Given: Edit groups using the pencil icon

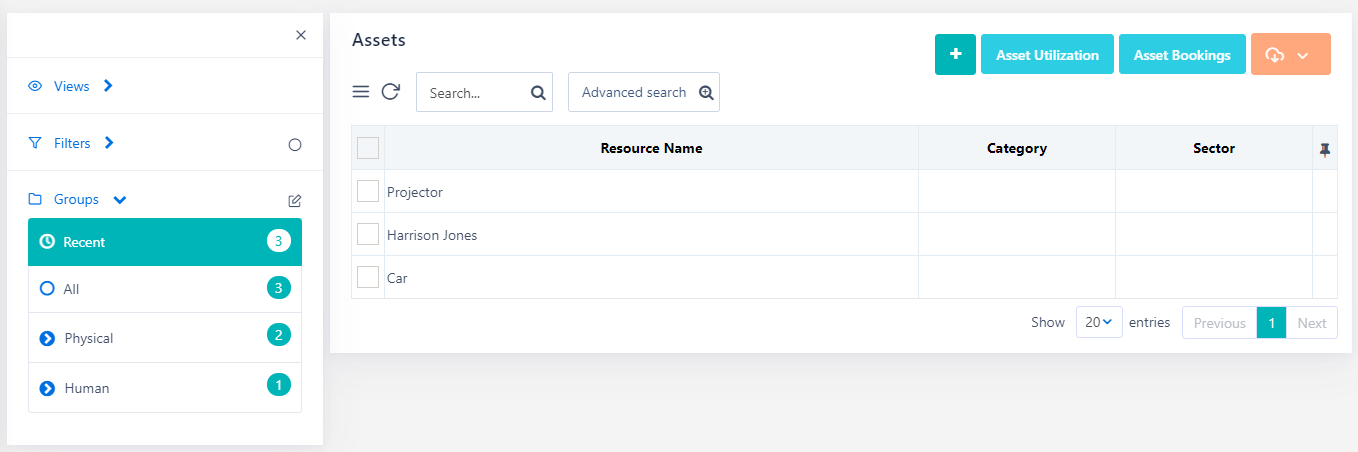Looking at the screenshot, I should [x=295, y=200].
